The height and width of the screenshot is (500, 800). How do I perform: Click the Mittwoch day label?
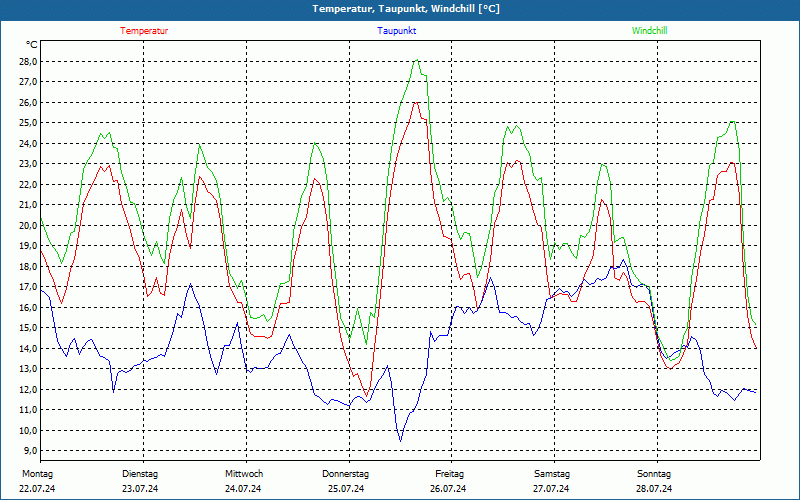click(x=244, y=473)
